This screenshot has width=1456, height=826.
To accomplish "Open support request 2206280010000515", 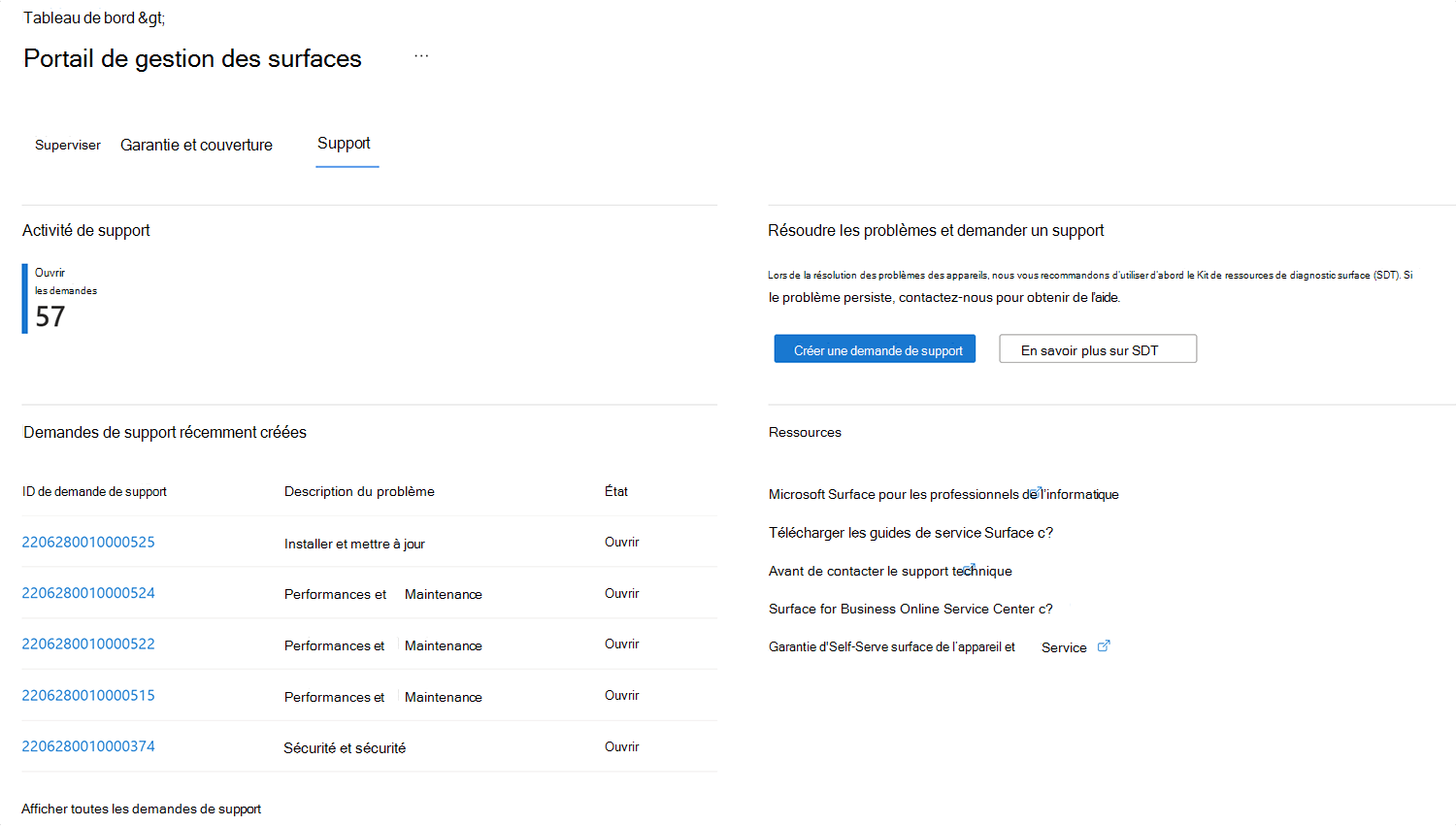I will pyautogui.click(x=88, y=696).
